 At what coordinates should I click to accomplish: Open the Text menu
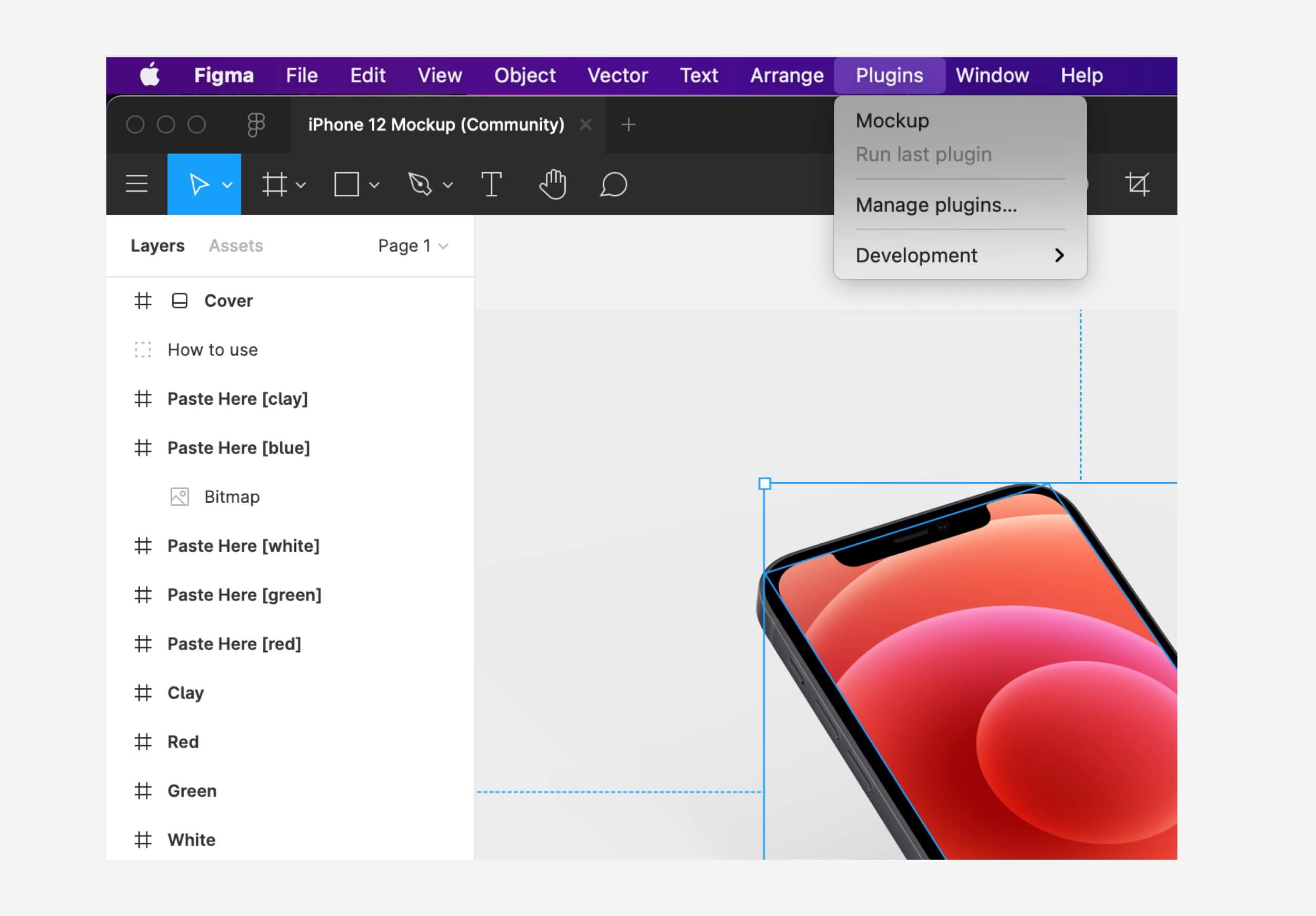click(699, 75)
